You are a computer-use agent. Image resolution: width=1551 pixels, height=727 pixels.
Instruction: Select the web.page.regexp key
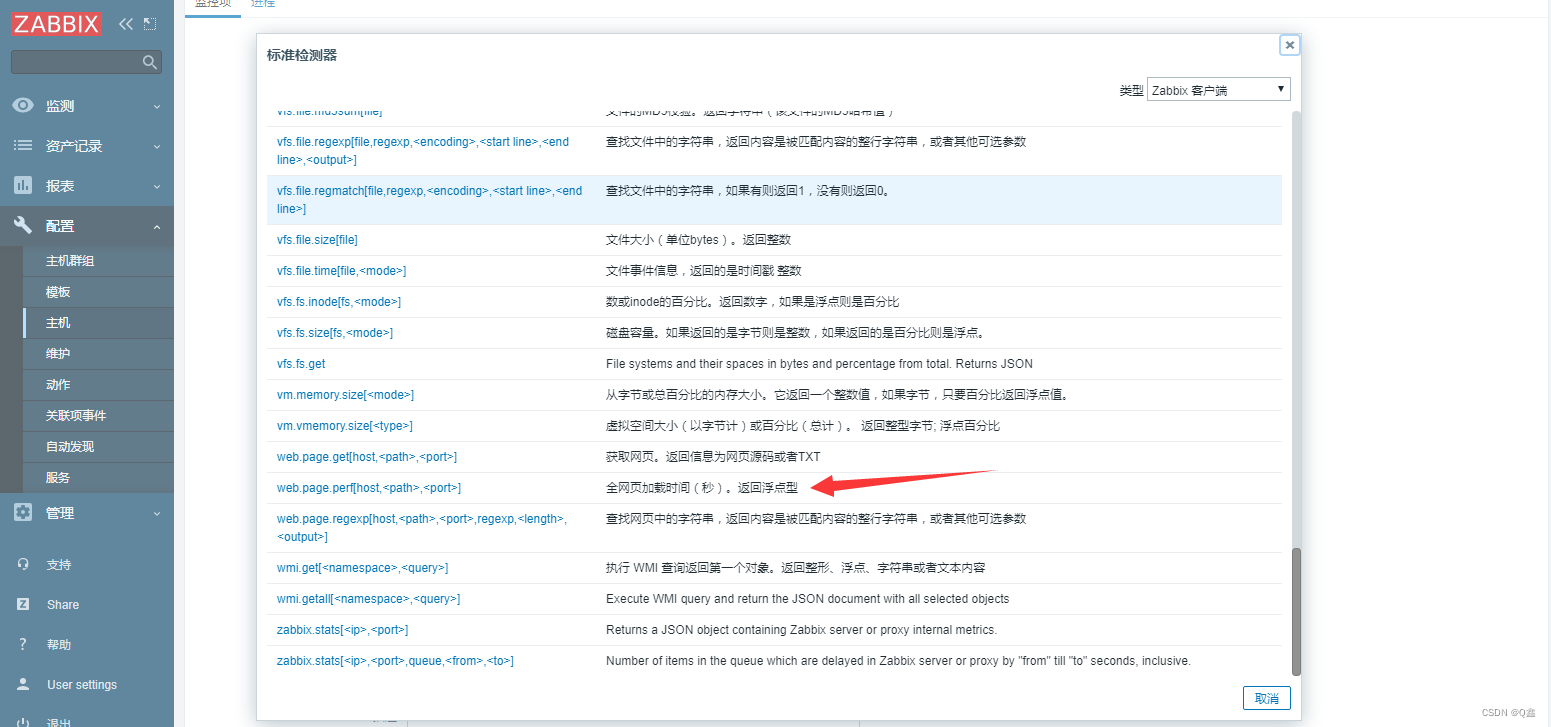pyautogui.click(x=422, y=528)
